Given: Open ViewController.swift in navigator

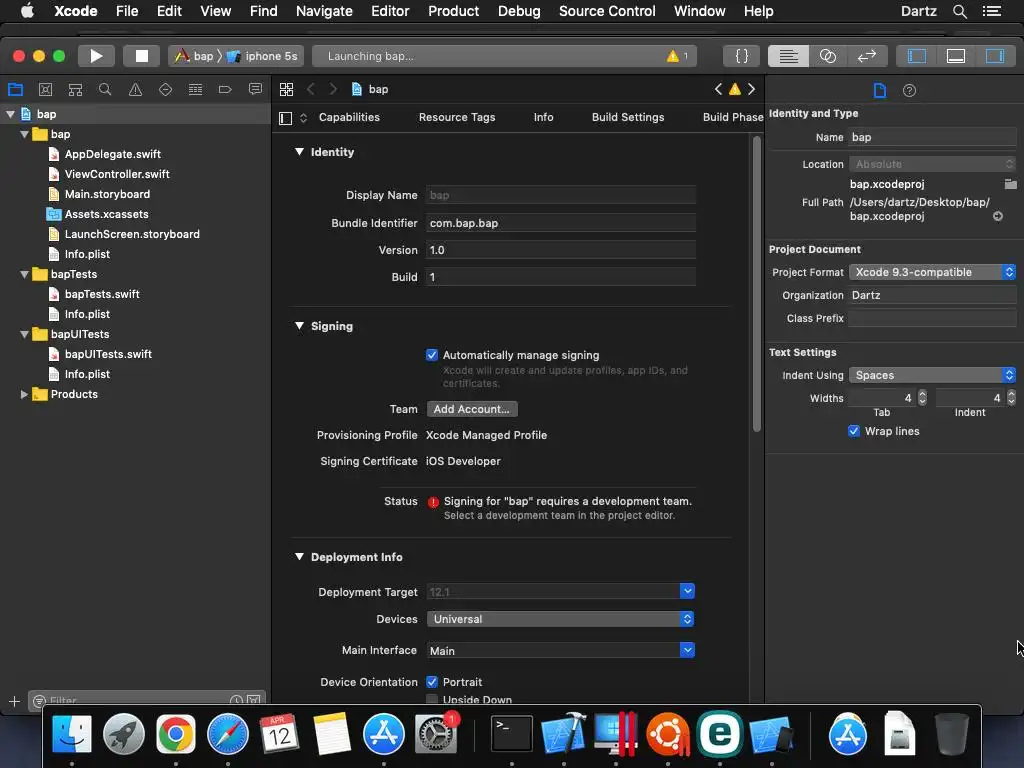Looking at the screenshot, I should 117,174.
